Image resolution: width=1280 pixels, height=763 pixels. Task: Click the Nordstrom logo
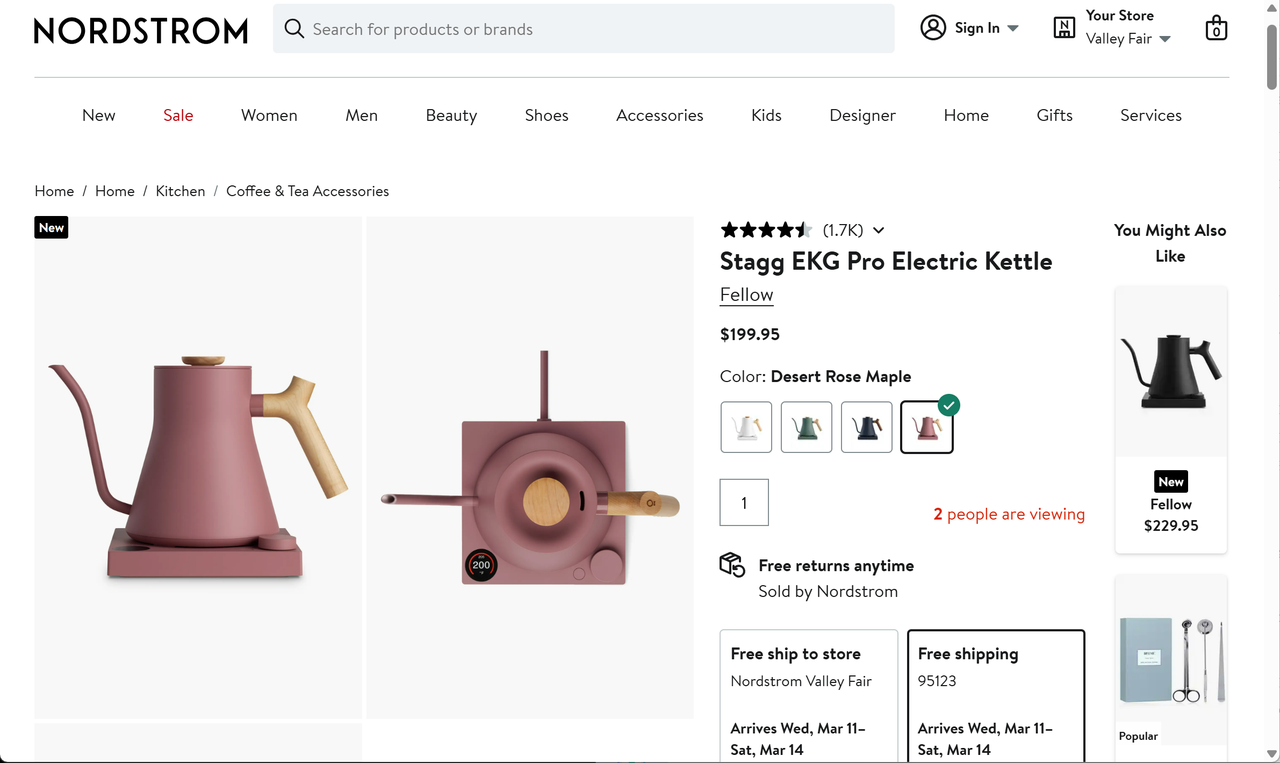(x=140, y=30)
